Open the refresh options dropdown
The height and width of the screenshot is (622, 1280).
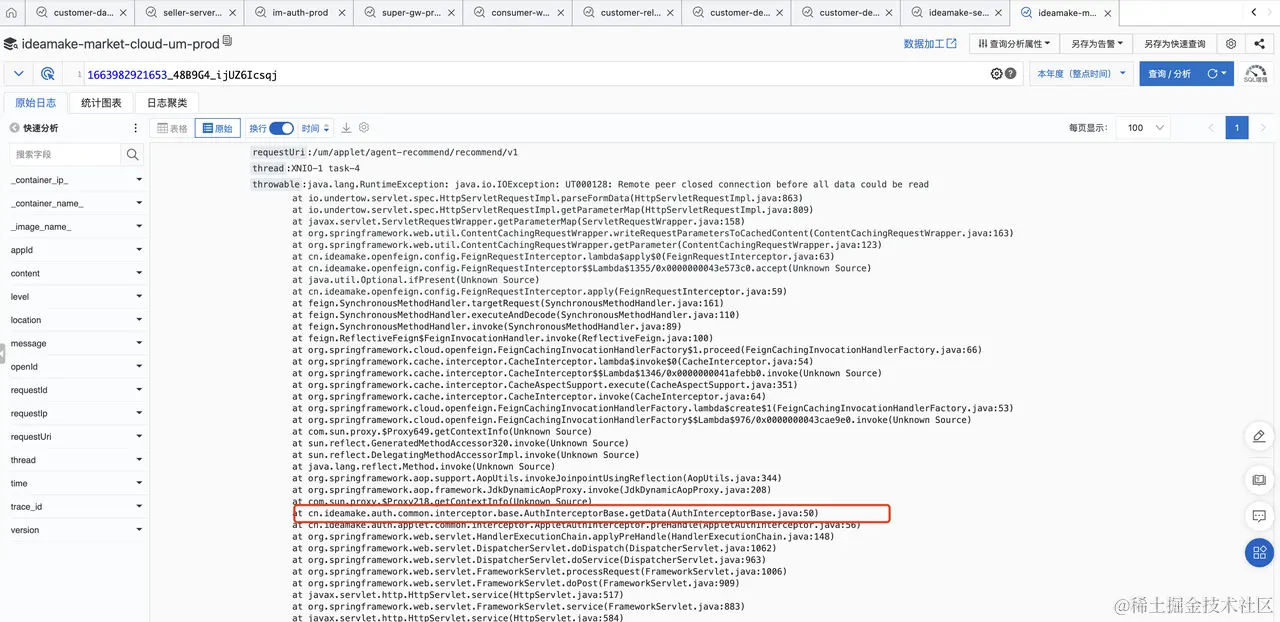click(x=1218, y=74)
